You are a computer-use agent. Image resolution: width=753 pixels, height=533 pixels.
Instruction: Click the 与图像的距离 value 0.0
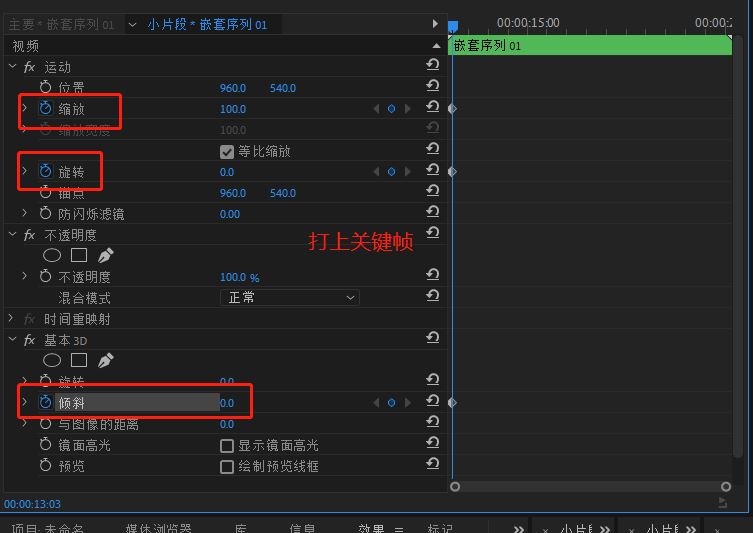click(227, 424)
